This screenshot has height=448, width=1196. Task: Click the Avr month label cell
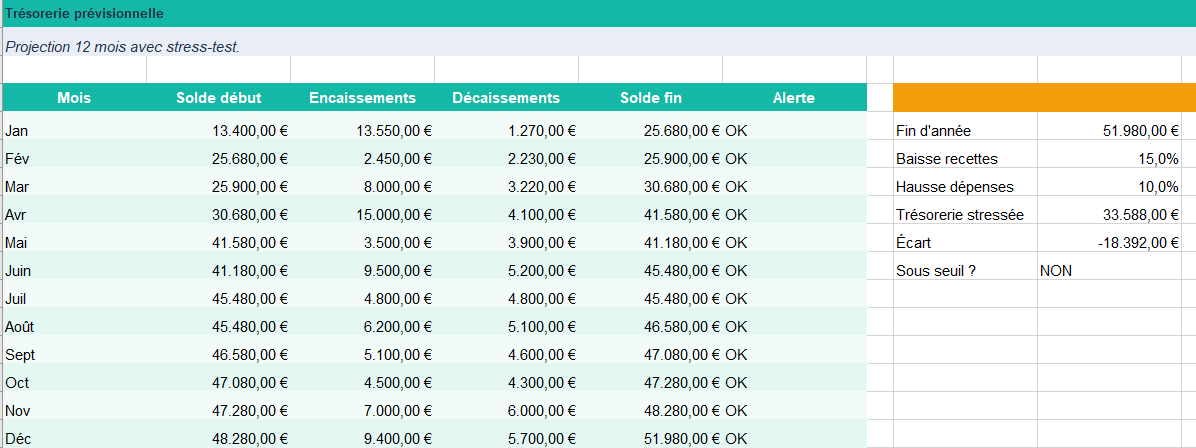pyautogui.click(x=74, y=214)
